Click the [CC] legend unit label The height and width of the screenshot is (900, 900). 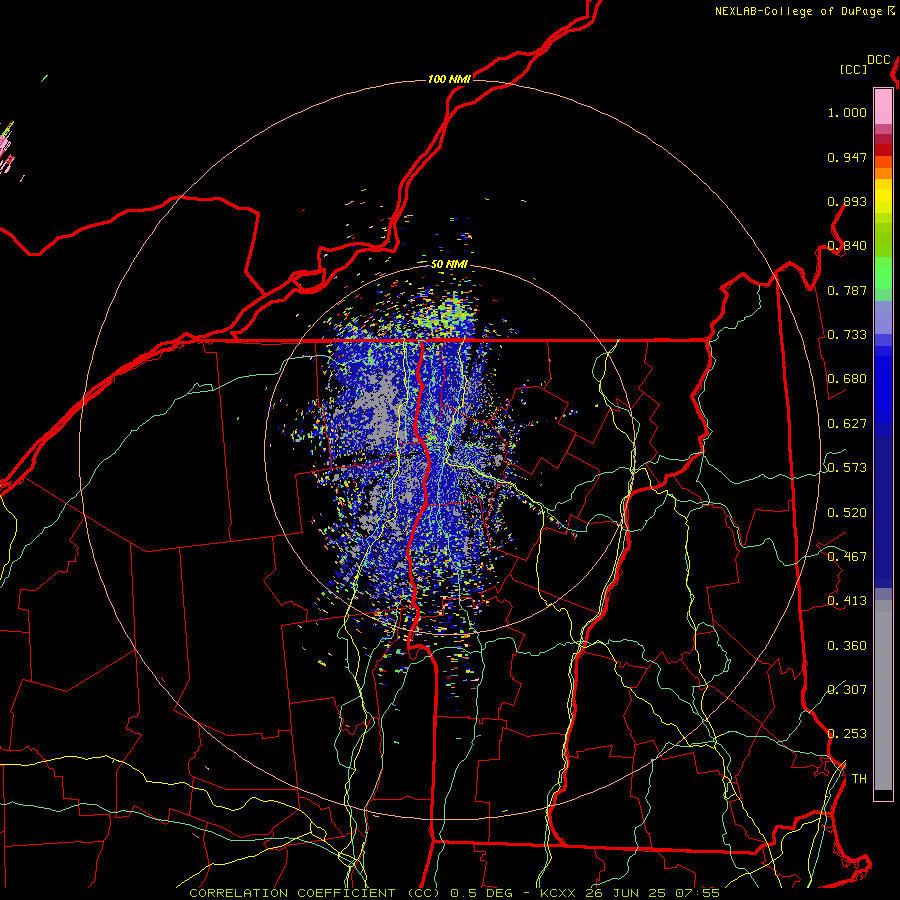click(854, 69)
